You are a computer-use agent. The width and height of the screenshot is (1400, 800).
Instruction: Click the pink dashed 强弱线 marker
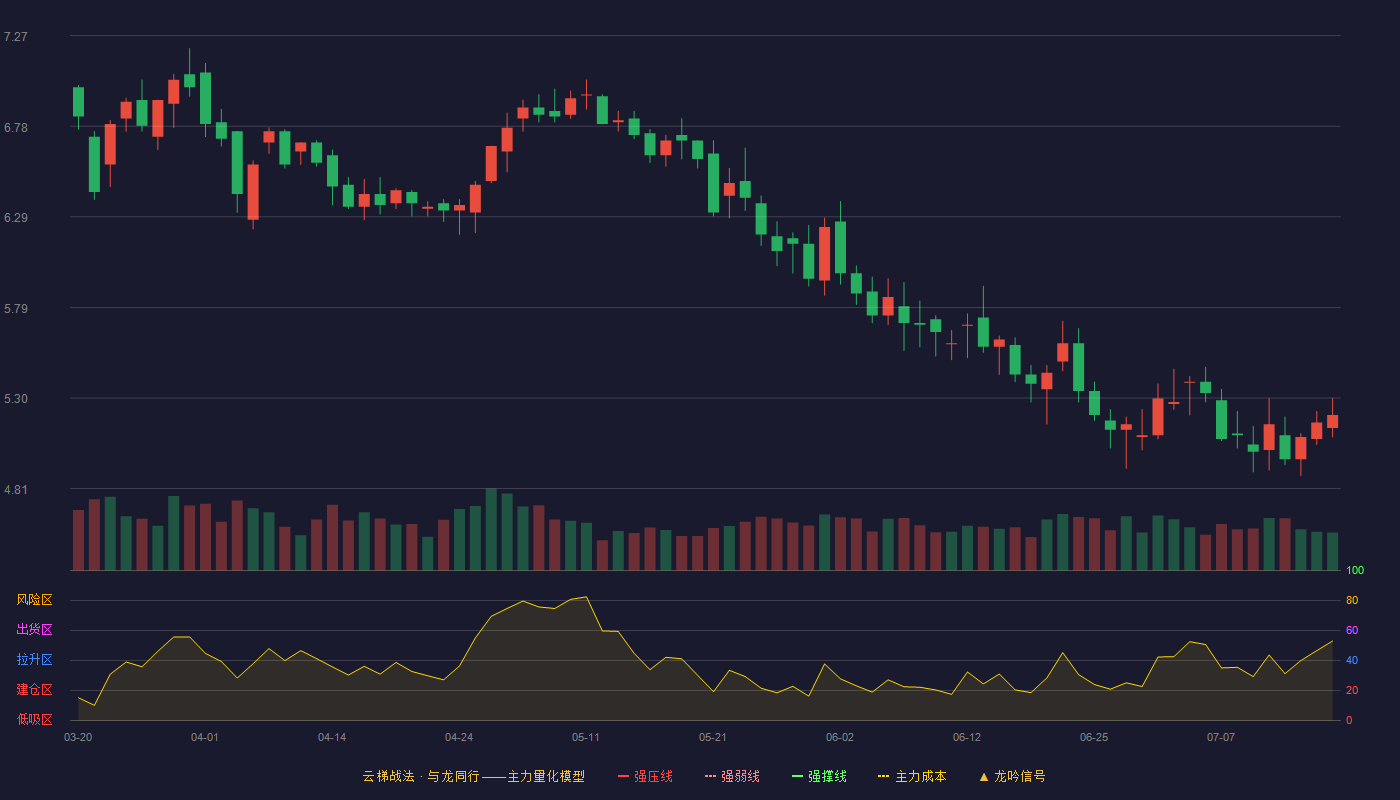tap(710, 776)
